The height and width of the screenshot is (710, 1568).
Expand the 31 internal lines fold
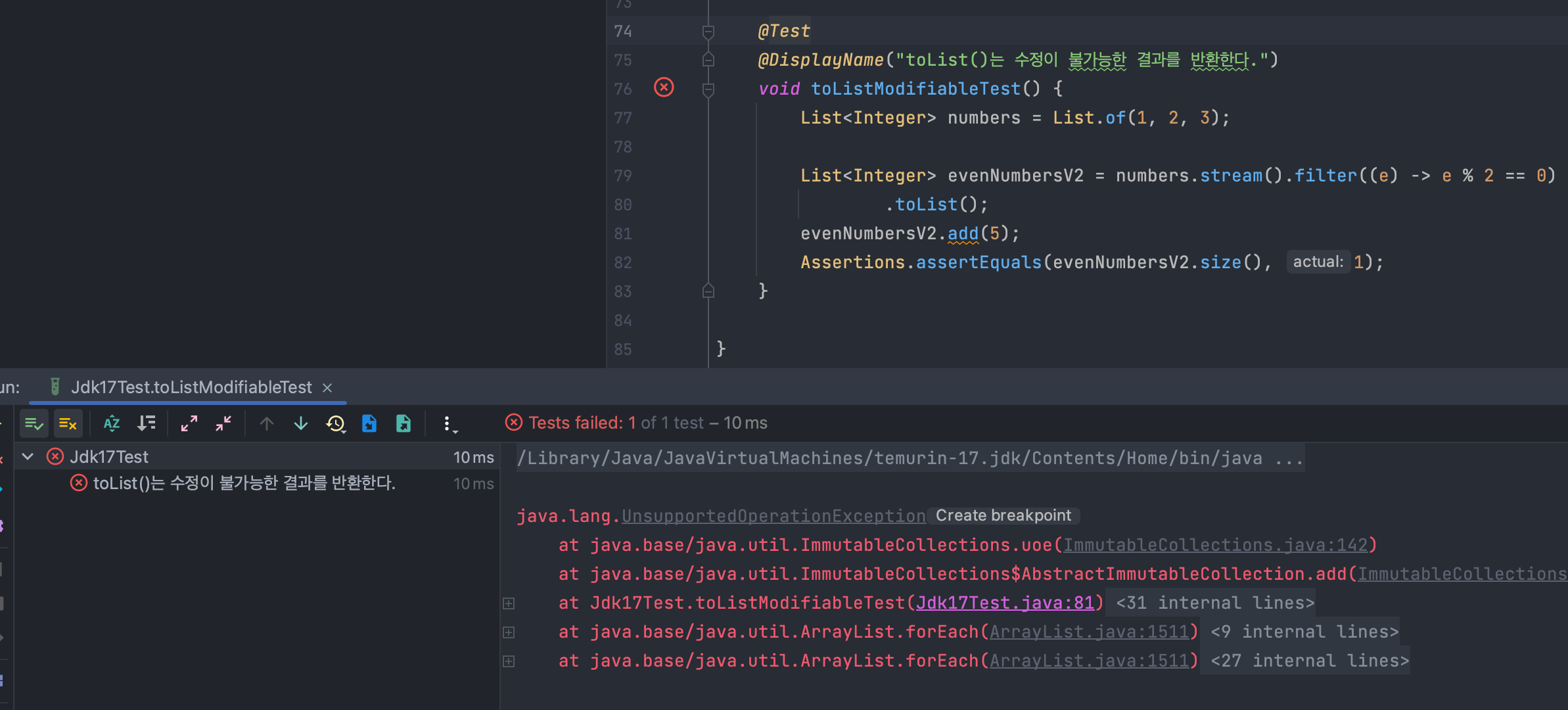pyautogui.click(x=1214, y=603)
